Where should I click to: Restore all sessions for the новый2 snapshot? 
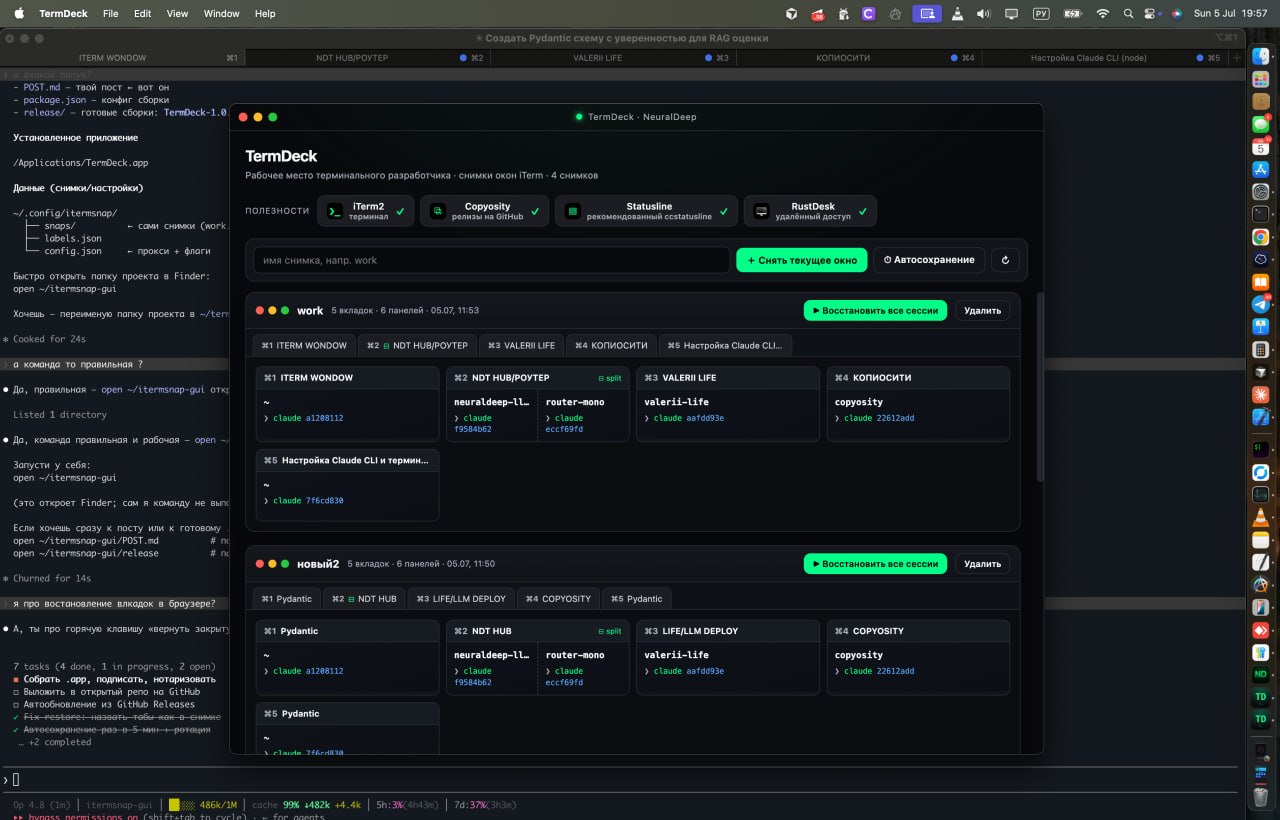coord(875,563)
